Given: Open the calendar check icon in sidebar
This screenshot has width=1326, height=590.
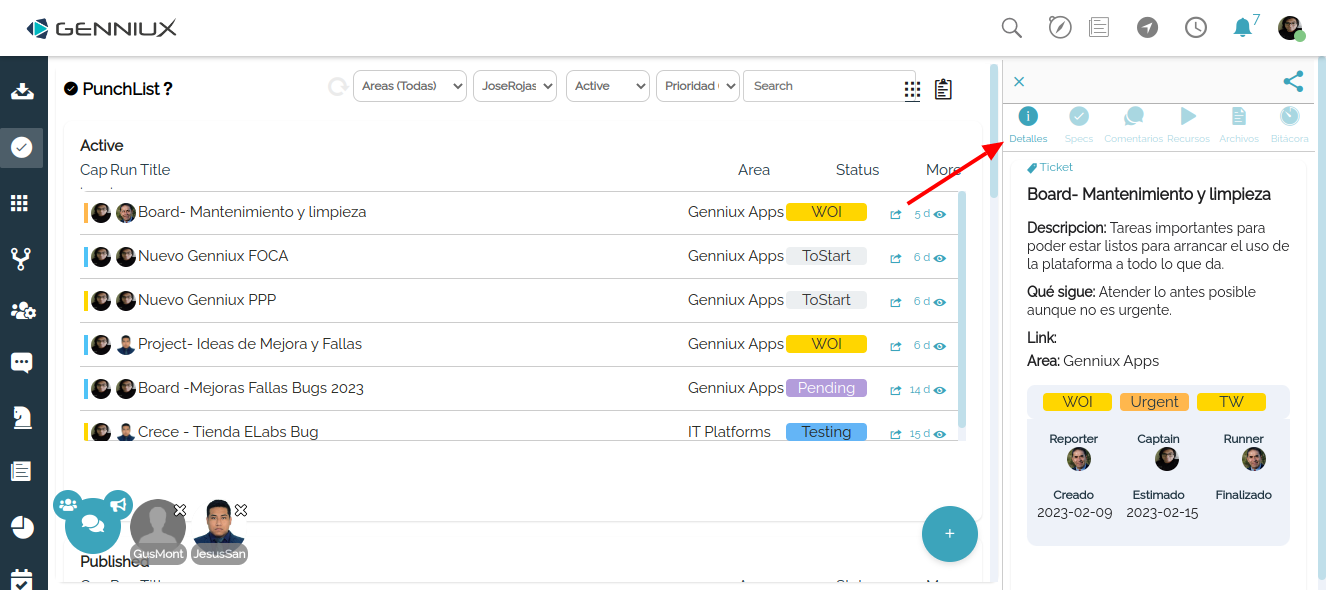Looking at the screenshot, I should [x=22, y=579].
